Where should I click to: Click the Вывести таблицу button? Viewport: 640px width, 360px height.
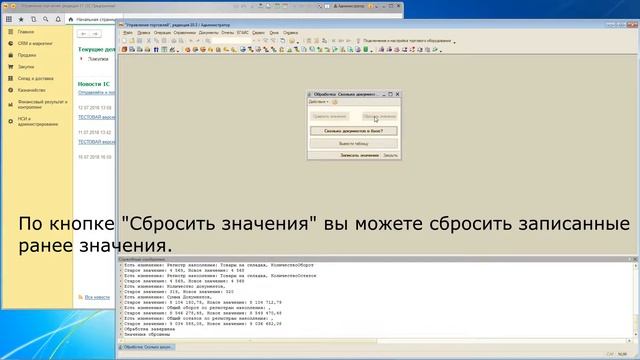click(x=353, y=144)
